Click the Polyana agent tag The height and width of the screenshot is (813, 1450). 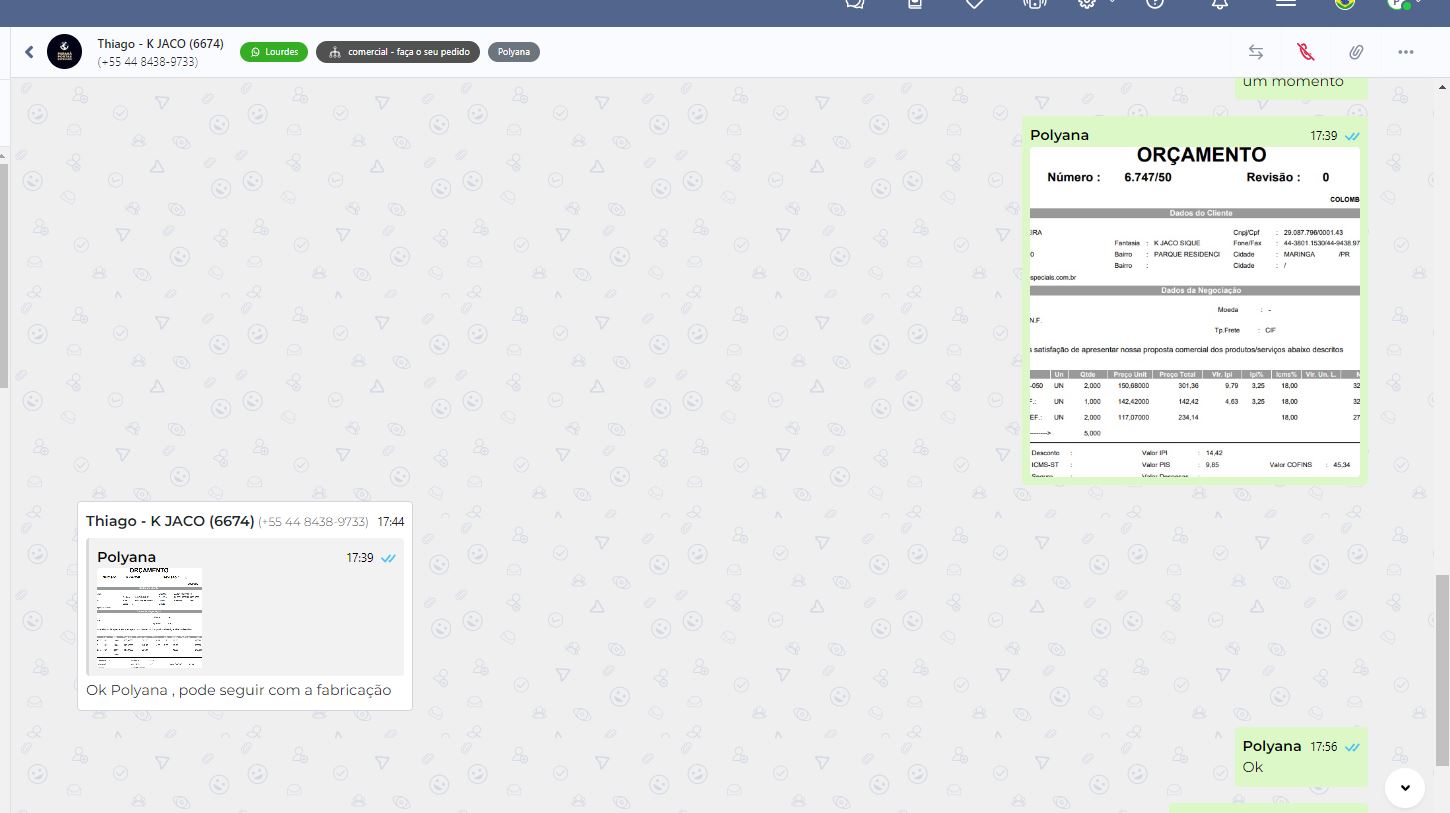[x=514, y=52]
